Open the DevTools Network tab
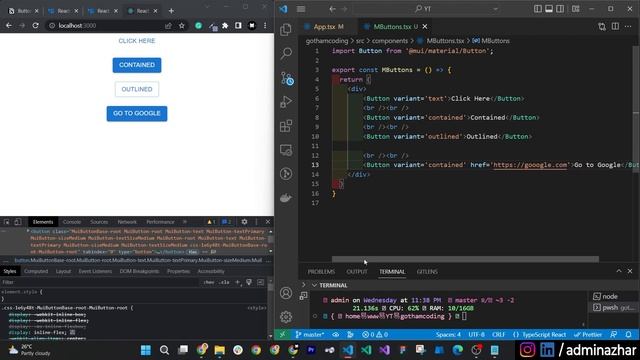This screenshot has width=640, height=360. pos(127,222)
